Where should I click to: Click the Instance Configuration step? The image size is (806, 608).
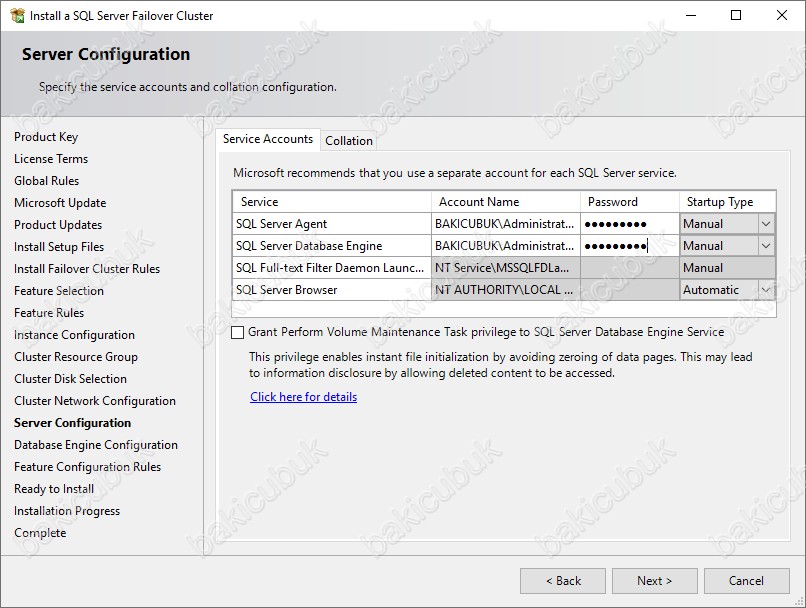click(75, 335)
